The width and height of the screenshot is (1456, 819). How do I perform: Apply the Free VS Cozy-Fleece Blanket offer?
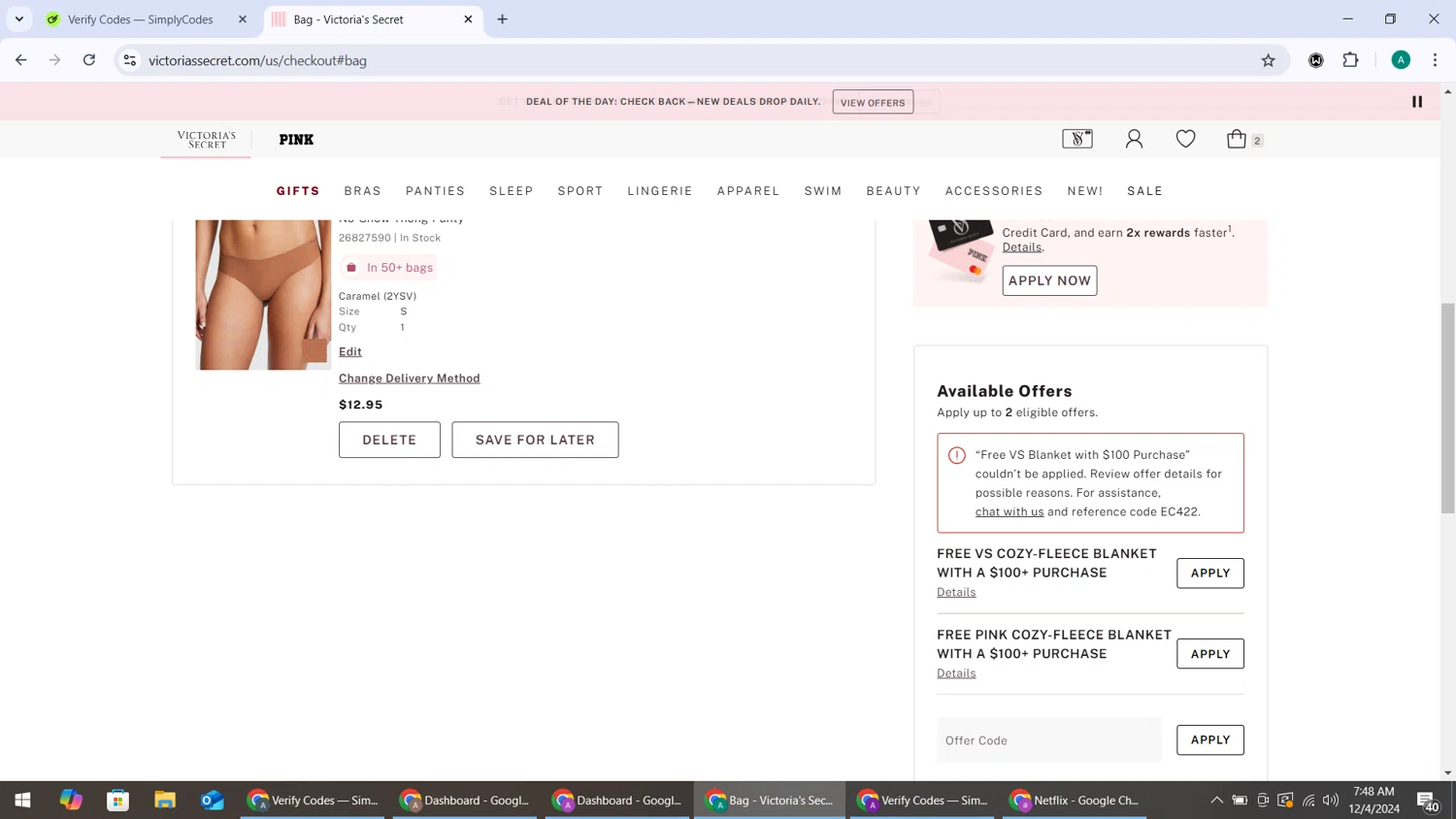click(1210, 573)
